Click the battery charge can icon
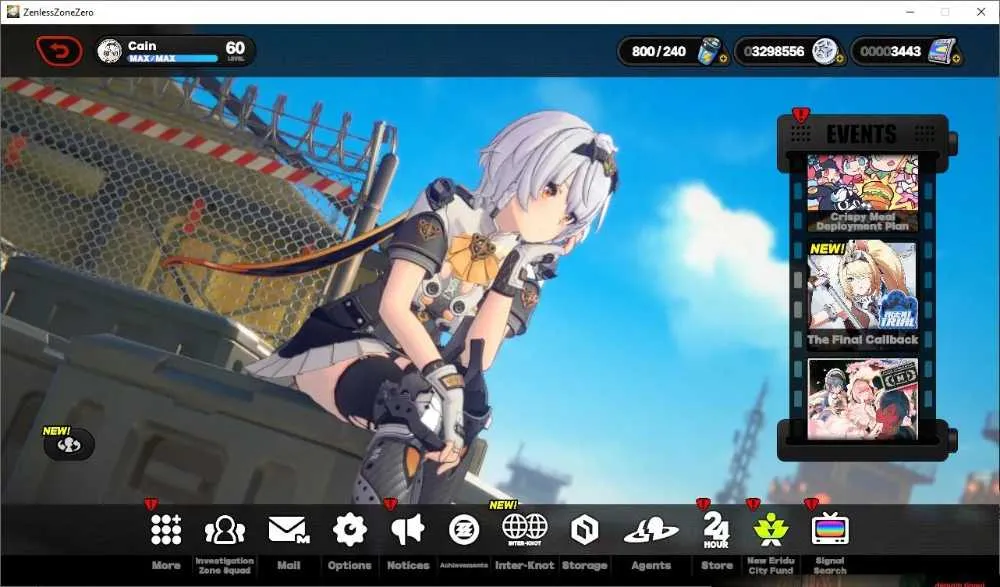Image resolution: width=1000 pixels, height=587 pixels. (708, 50)
